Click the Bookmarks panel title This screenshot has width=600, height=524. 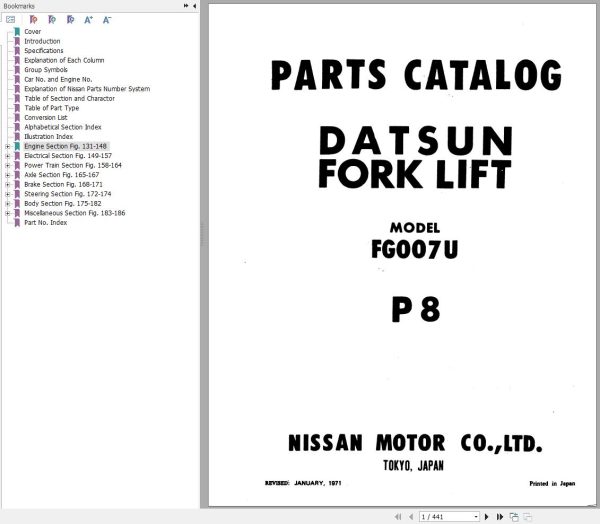(19, 6)
